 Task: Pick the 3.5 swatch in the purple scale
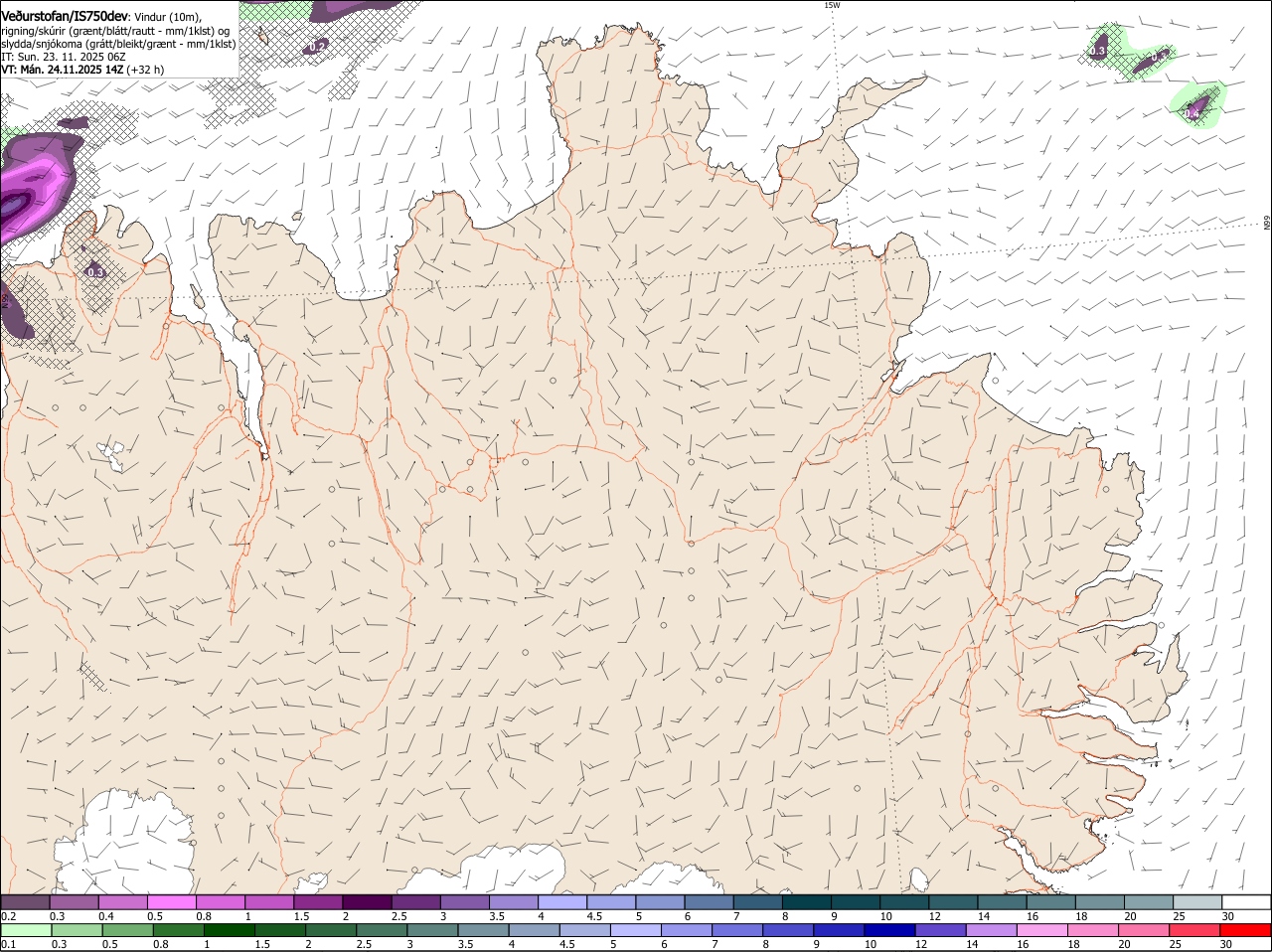(x=515, y=901)
